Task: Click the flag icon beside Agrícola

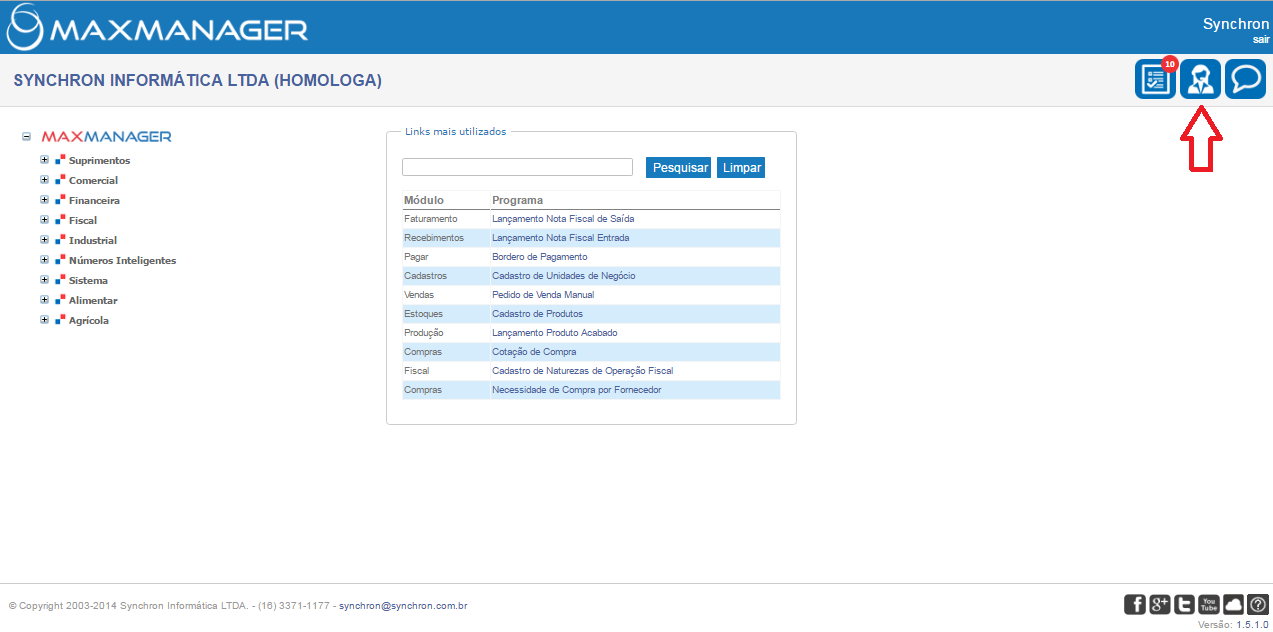Action: pyautogui.click(x=60, y=320)
